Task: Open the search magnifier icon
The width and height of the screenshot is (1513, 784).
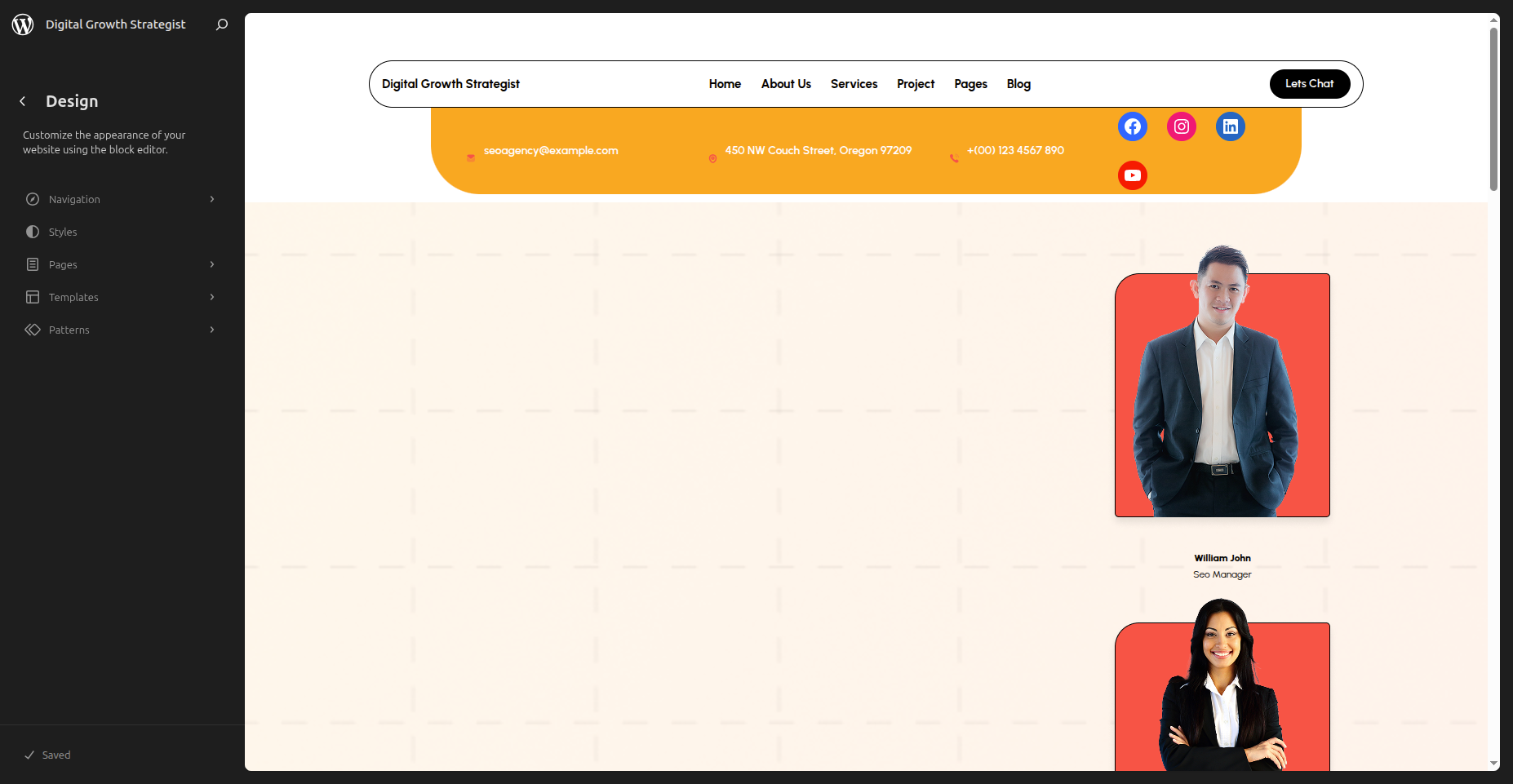Action: point(222,24)
